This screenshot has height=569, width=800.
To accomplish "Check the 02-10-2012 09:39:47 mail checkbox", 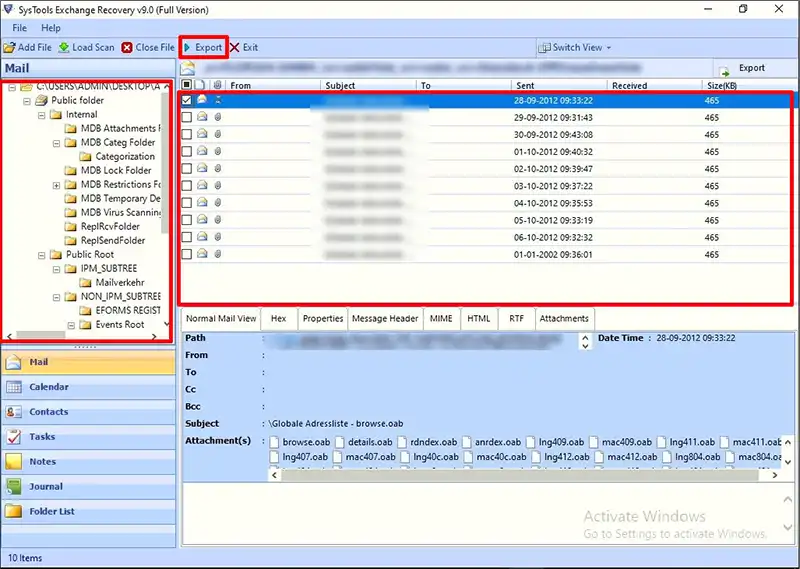I will click(x=187, y=168).
